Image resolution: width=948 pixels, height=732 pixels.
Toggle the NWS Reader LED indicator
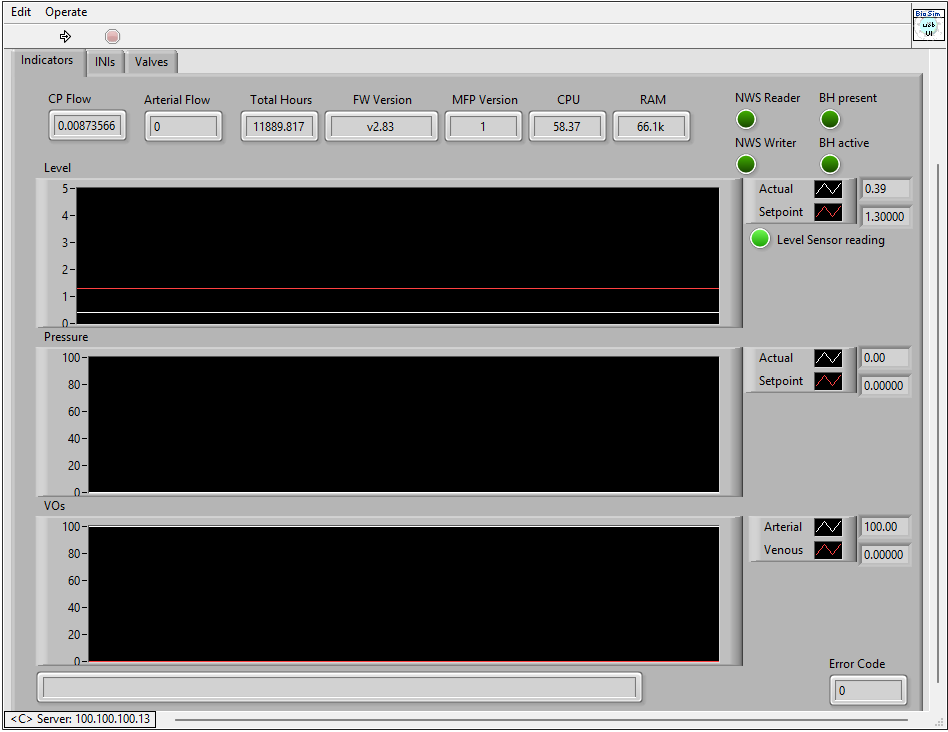(746, 120)
